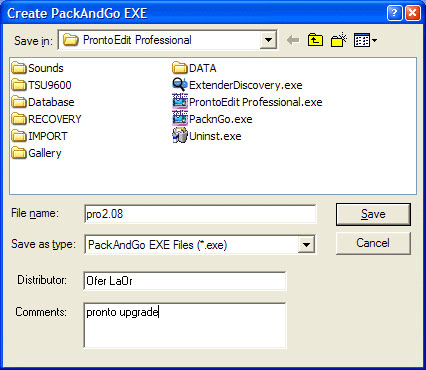Screen dimensions: 426x370
Task: Go up one folder level
Action: coord(315,40)
